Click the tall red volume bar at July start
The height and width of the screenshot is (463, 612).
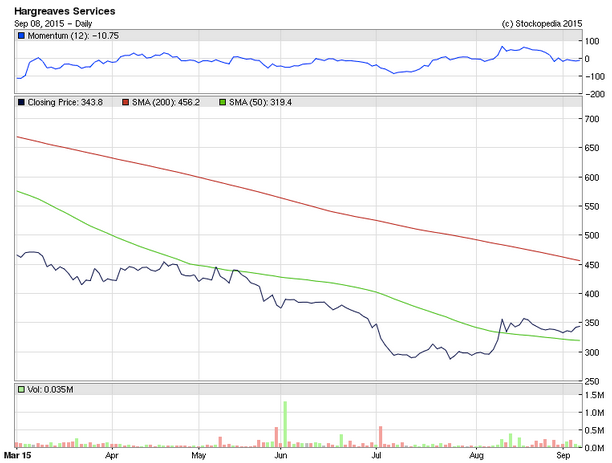(381, 437)
